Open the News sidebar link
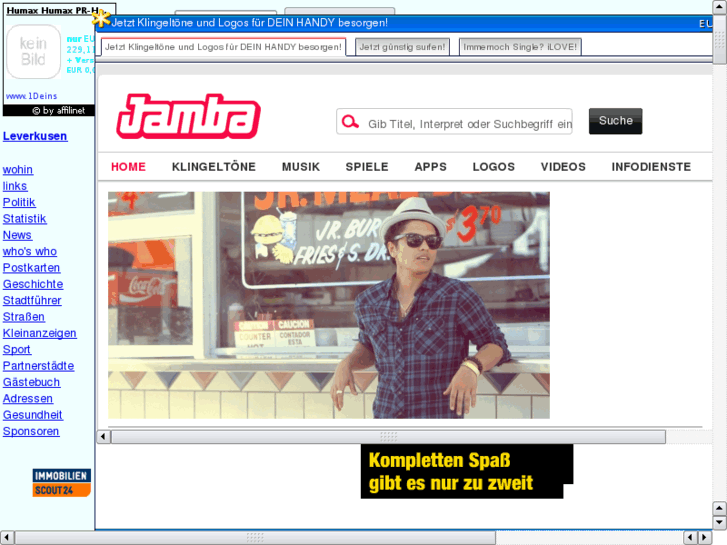The height and width of the screenshot is (545, 727). point(17,235)
